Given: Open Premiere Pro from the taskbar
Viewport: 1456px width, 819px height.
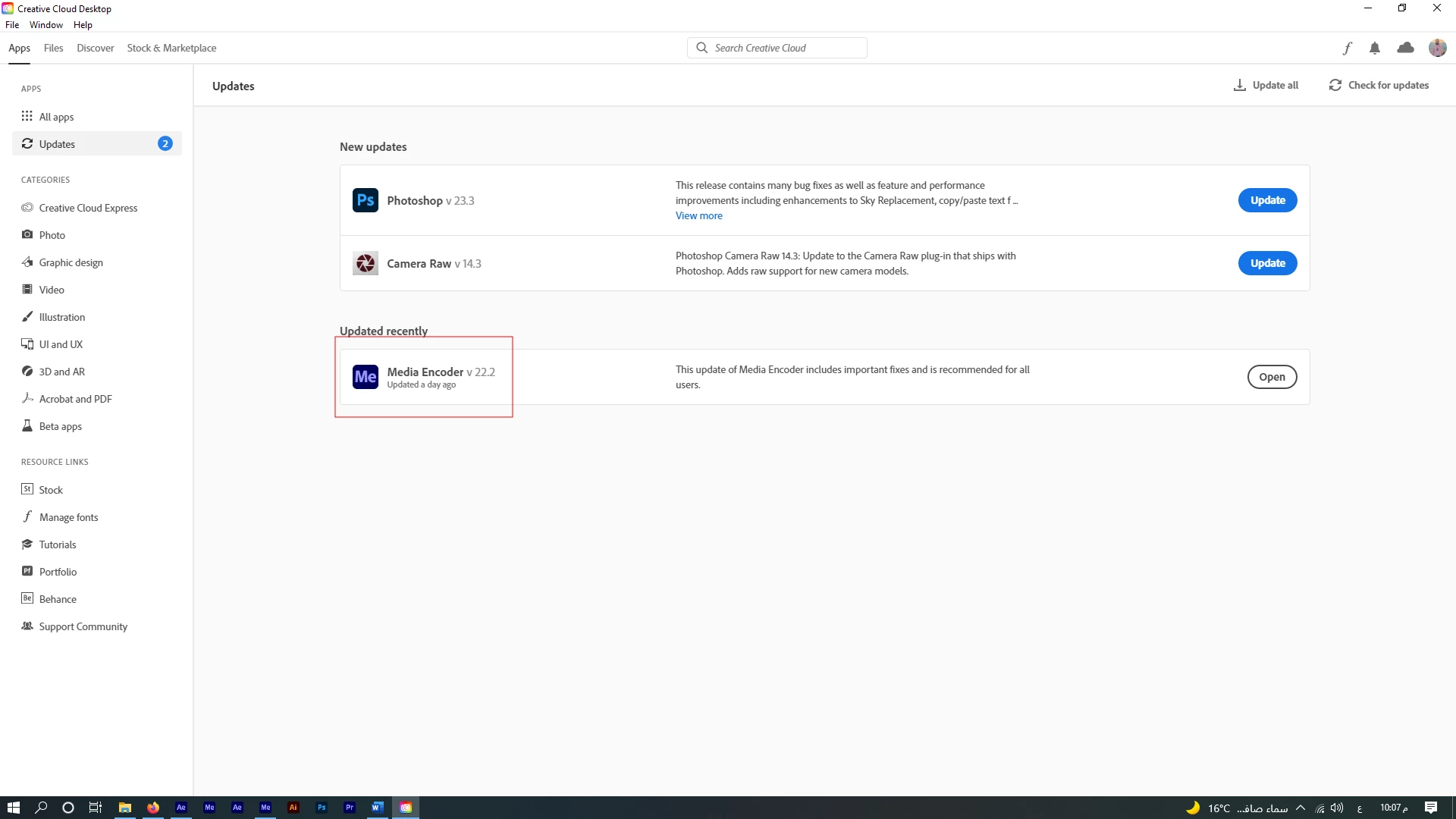Looking at the screenshot, I should pos(350,808).
